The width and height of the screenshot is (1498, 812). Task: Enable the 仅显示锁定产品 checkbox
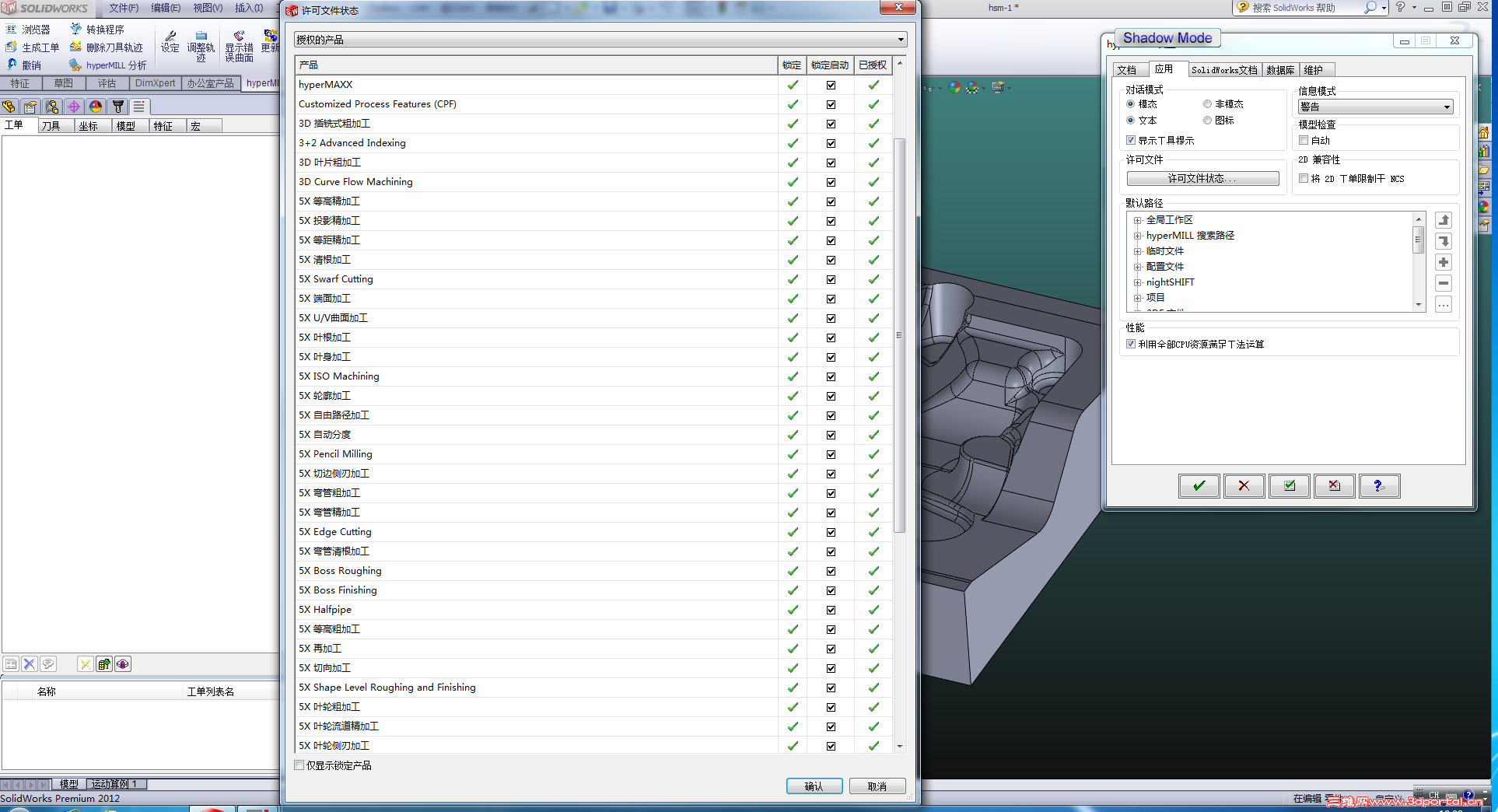point(299,765)
